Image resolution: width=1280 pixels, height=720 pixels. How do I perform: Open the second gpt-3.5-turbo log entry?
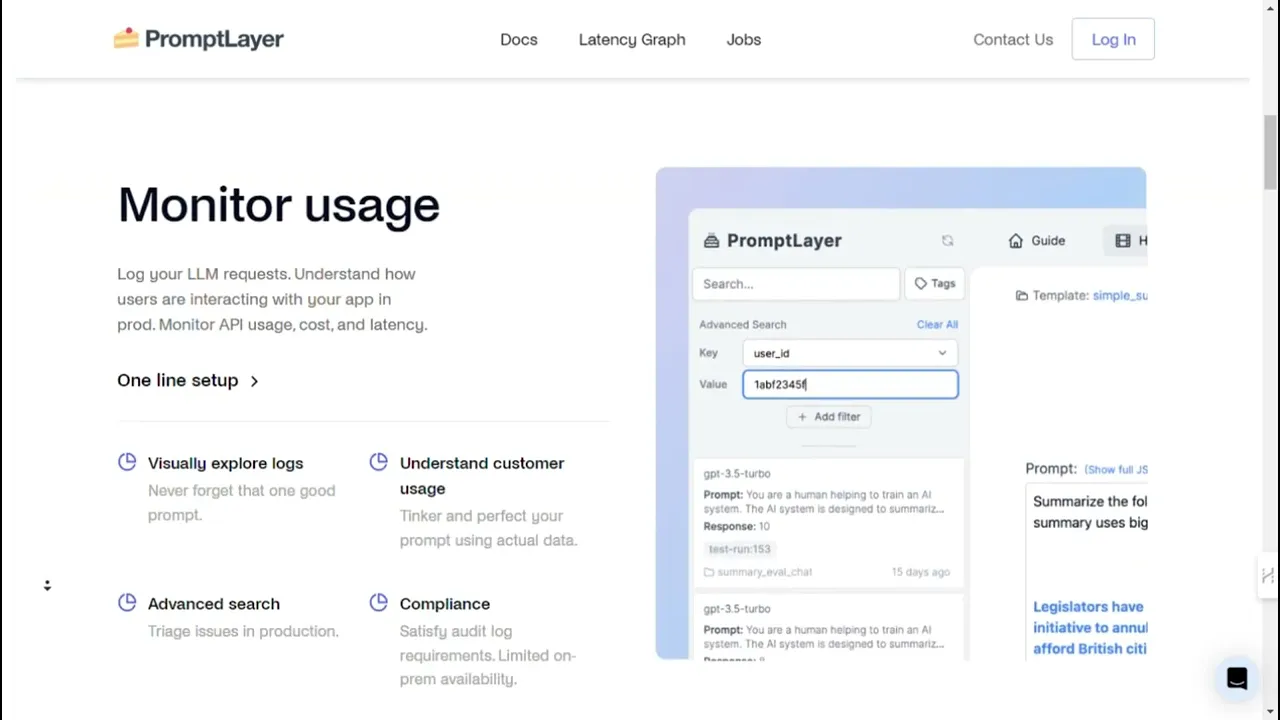pyautogui.click(x=828, y=627)
